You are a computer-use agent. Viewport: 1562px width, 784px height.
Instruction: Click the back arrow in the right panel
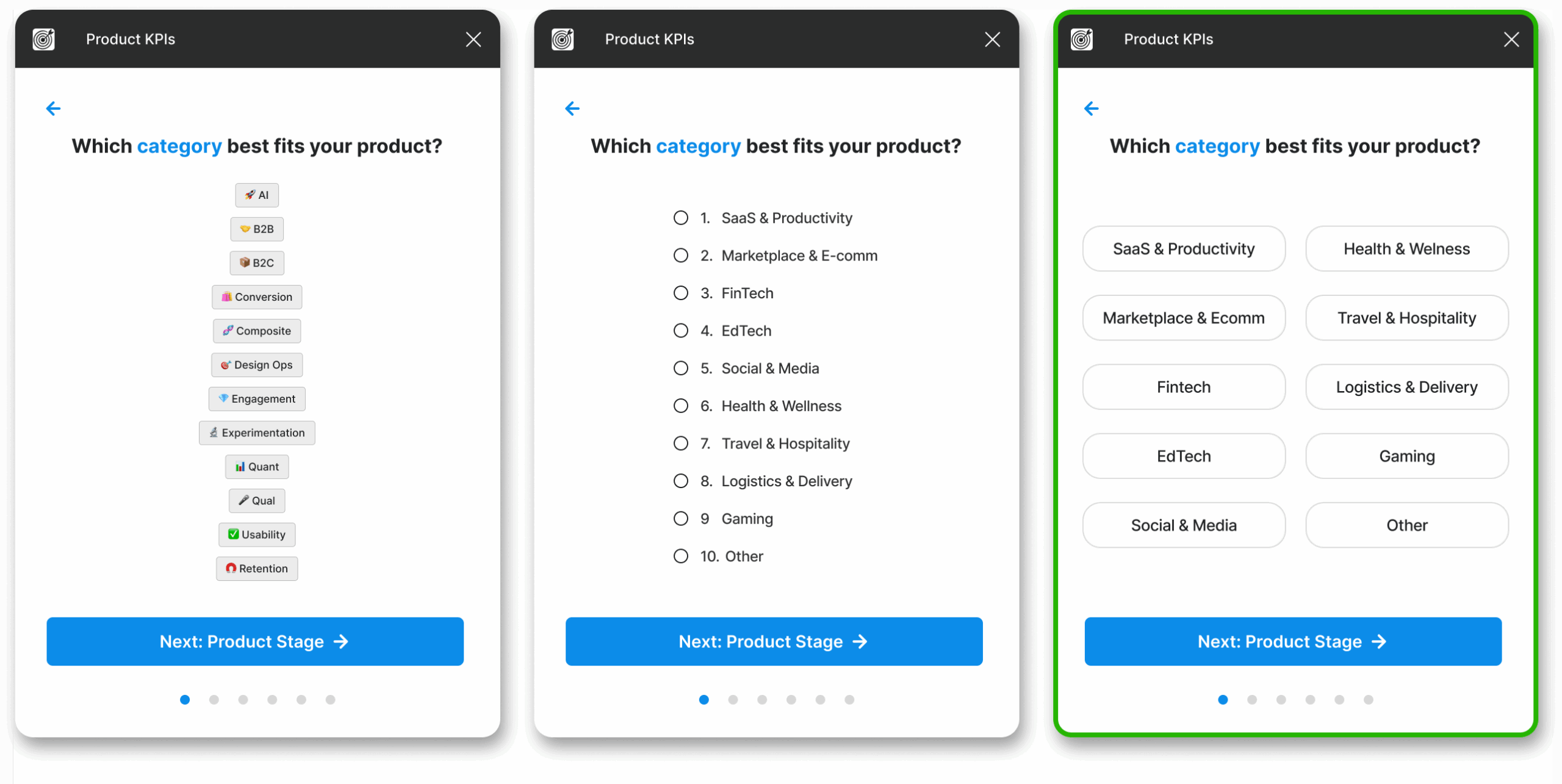pyautogui.click(x=1091, y=109)
